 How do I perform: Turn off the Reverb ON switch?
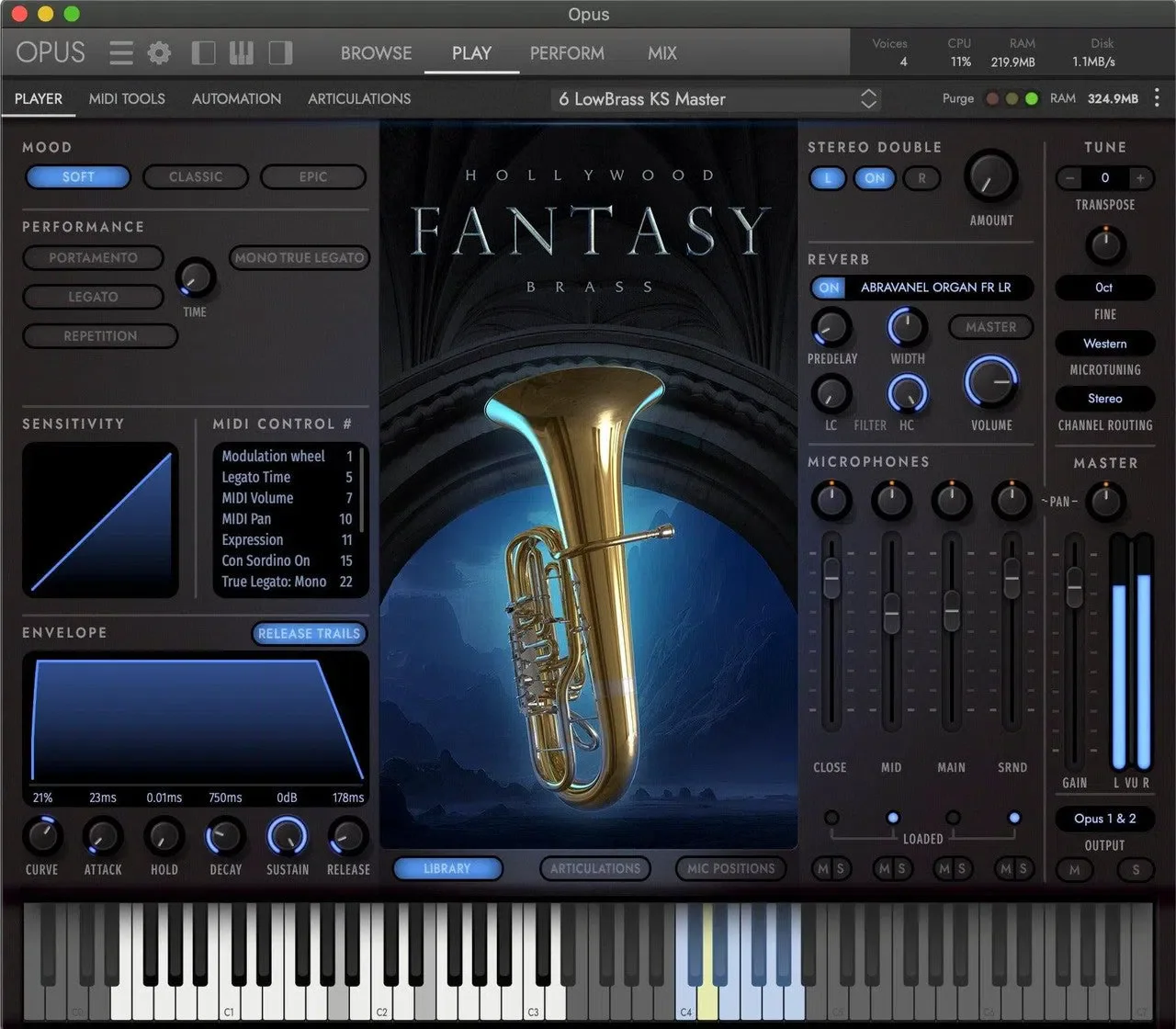pyautogui.click(x=829, y=288)
